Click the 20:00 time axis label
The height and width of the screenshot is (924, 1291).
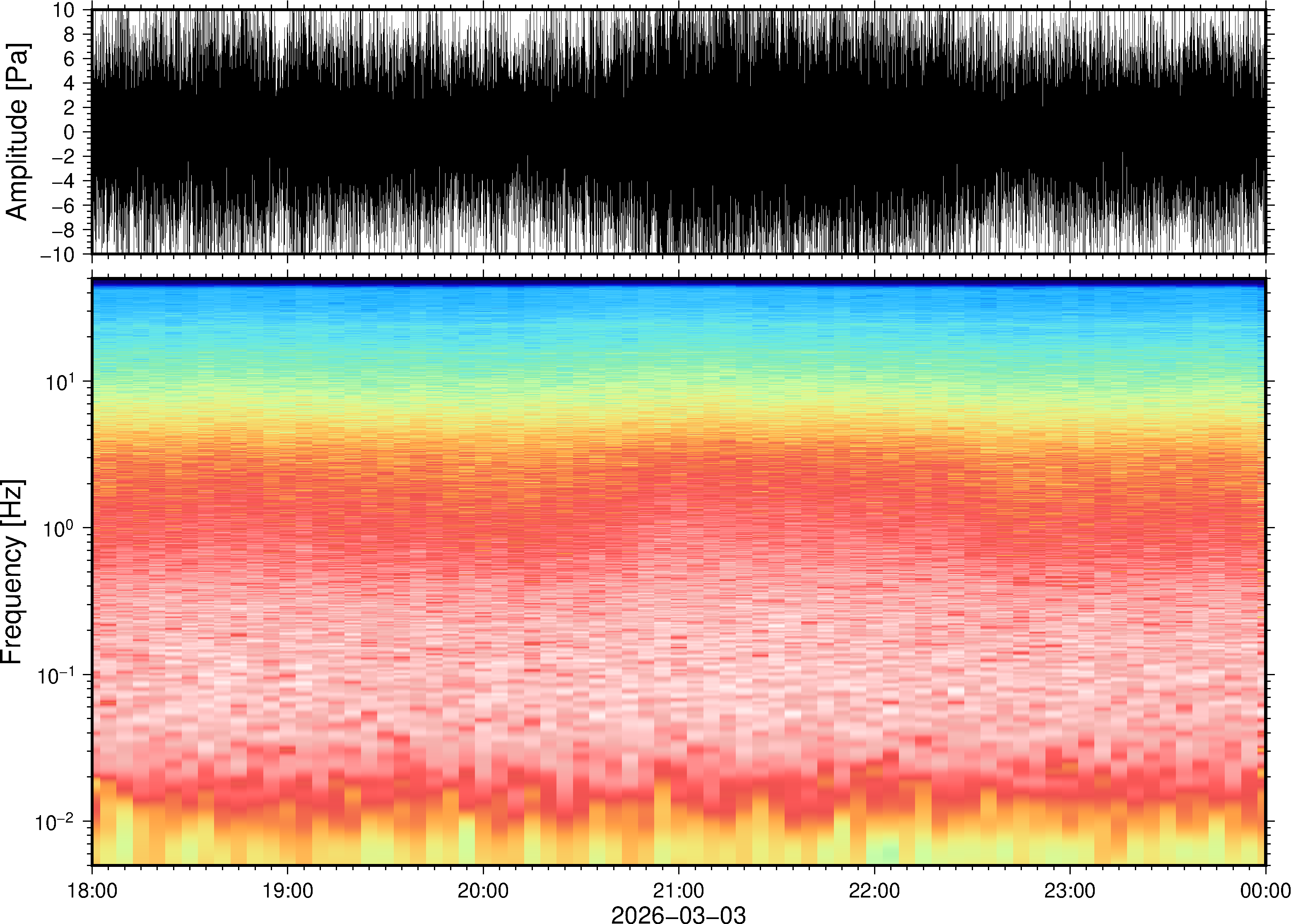click(483, 890)
